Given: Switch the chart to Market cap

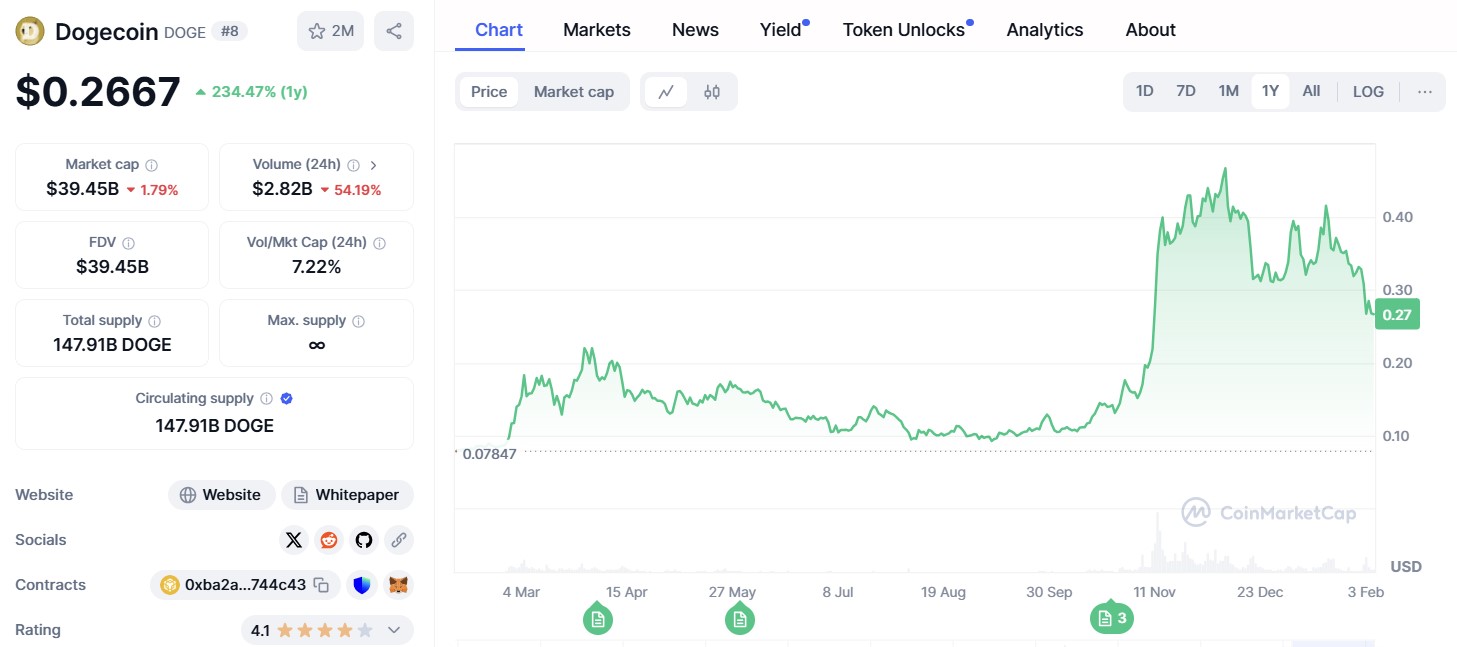Looking at the screenshot, I should click(574, 91).
